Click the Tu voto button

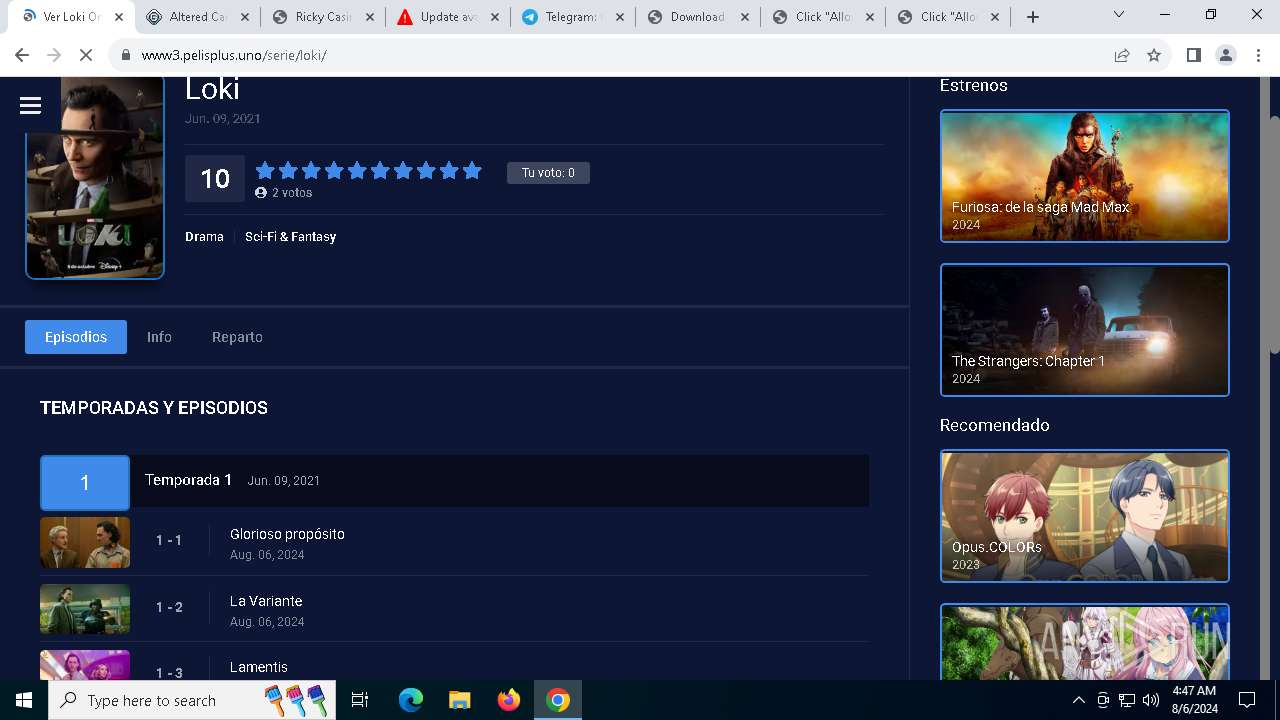548,173
